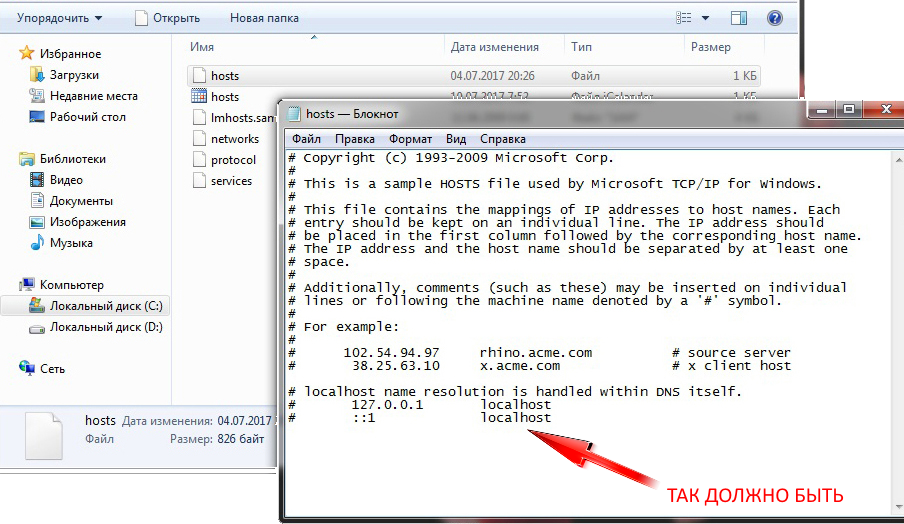This screenshot has width=904, height=524.
Task: Click 'rhino.acme.com' text in Notepad
Action: click(x=536, y=353)
